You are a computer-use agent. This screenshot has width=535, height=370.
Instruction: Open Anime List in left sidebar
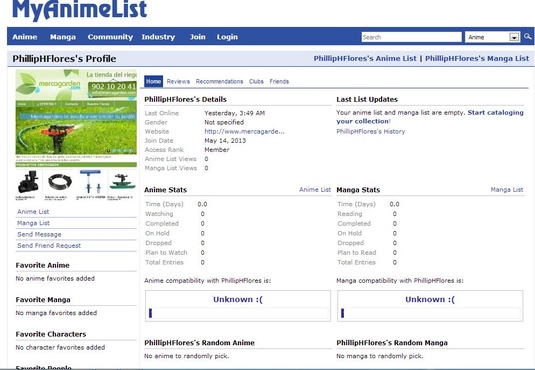[33, 212]
